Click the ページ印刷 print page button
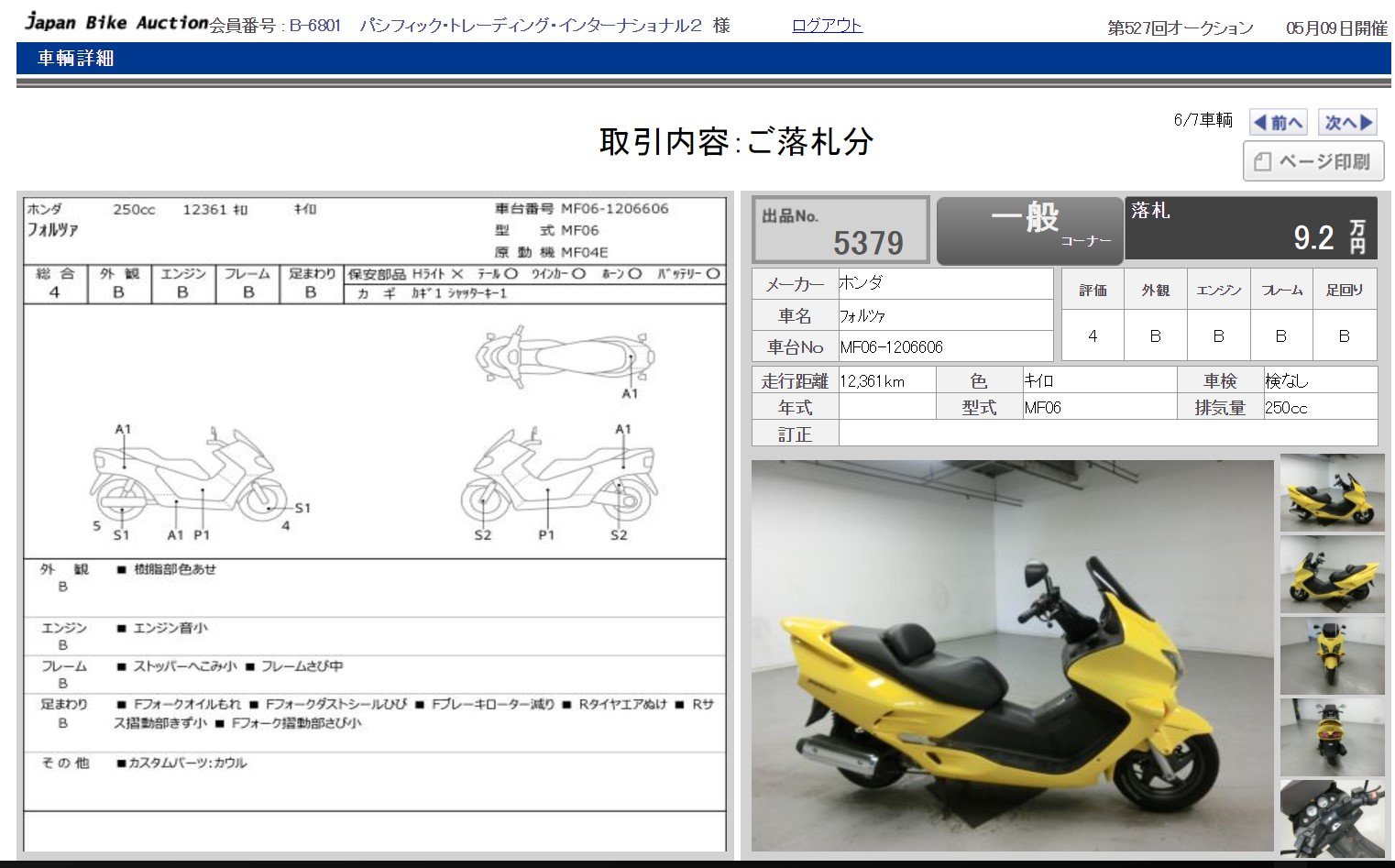 (x=1313, y=161)
